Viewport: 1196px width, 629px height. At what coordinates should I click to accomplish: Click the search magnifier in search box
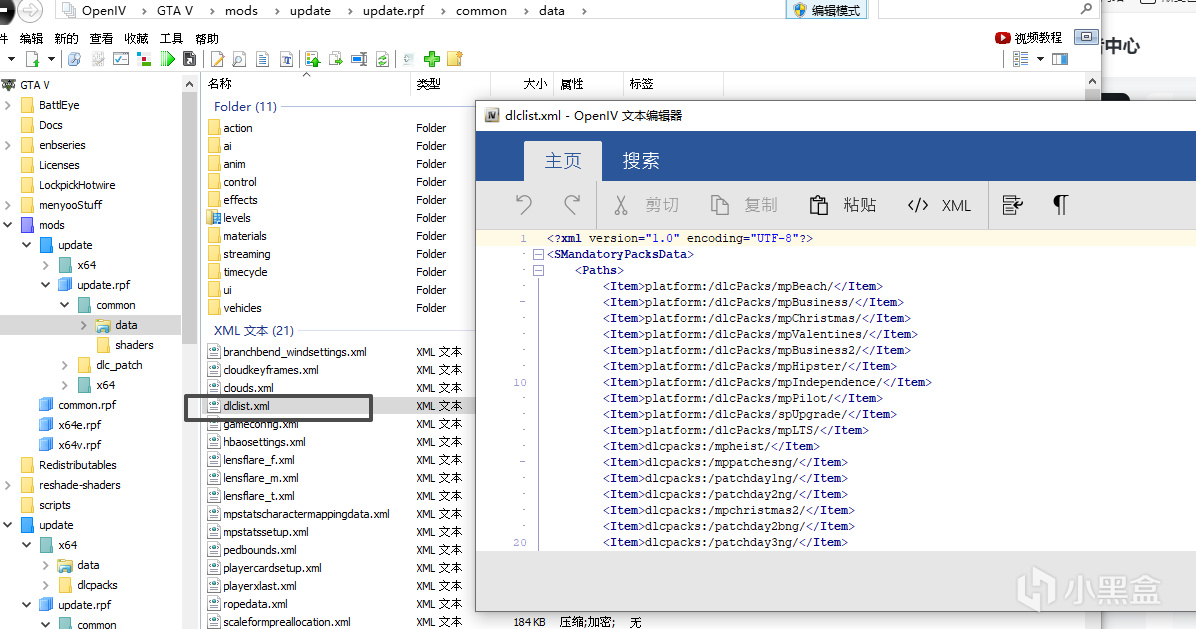coord(1086,8)
